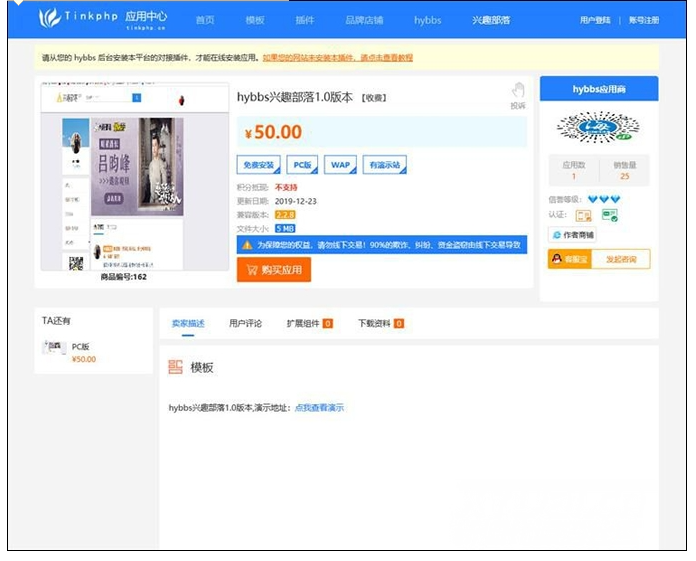Click the 商品编号:162 label

(x=123, y=277)
